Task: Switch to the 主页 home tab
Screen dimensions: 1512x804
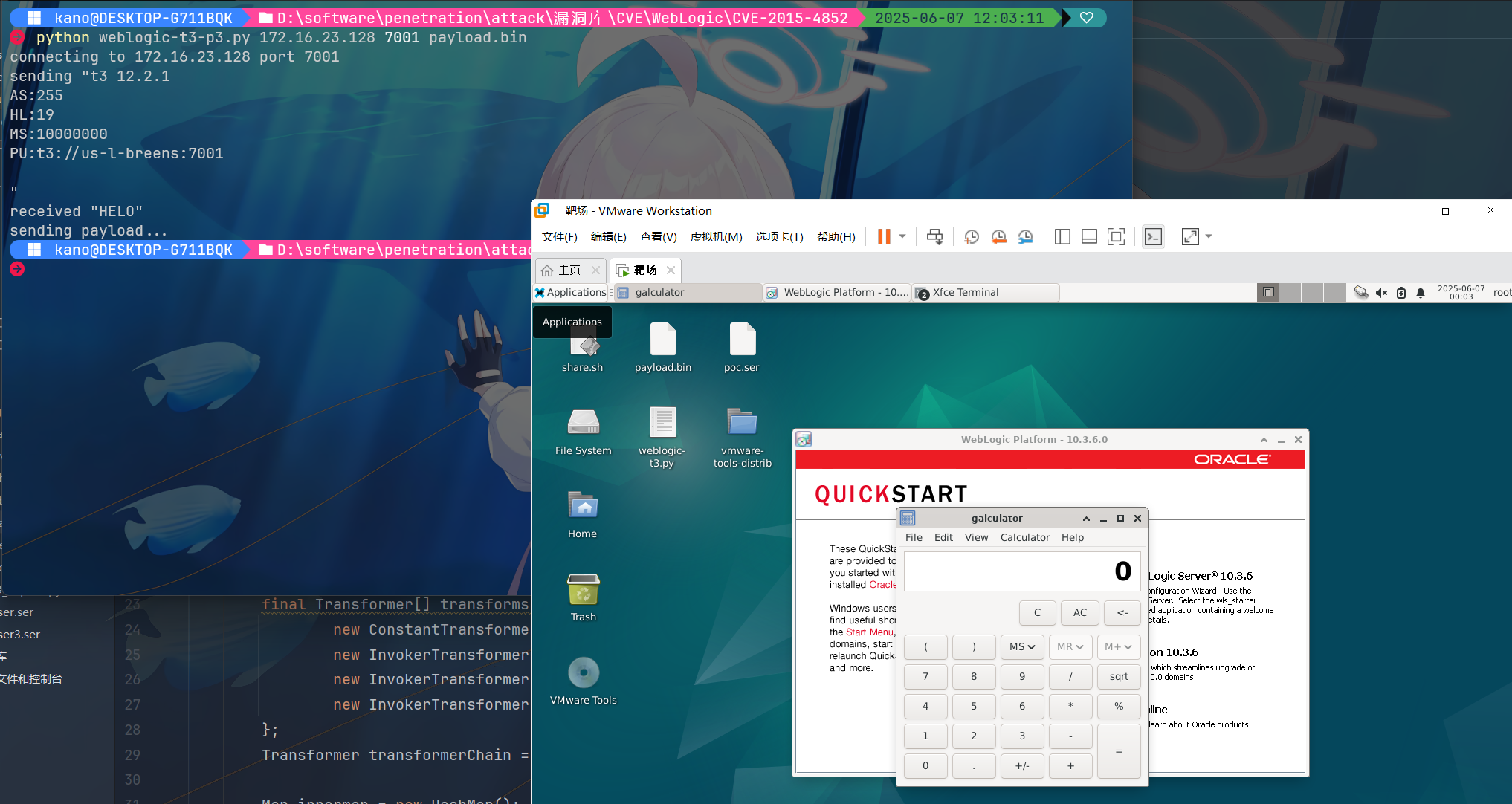Action: pyautogui.click(x=569, y=270)
